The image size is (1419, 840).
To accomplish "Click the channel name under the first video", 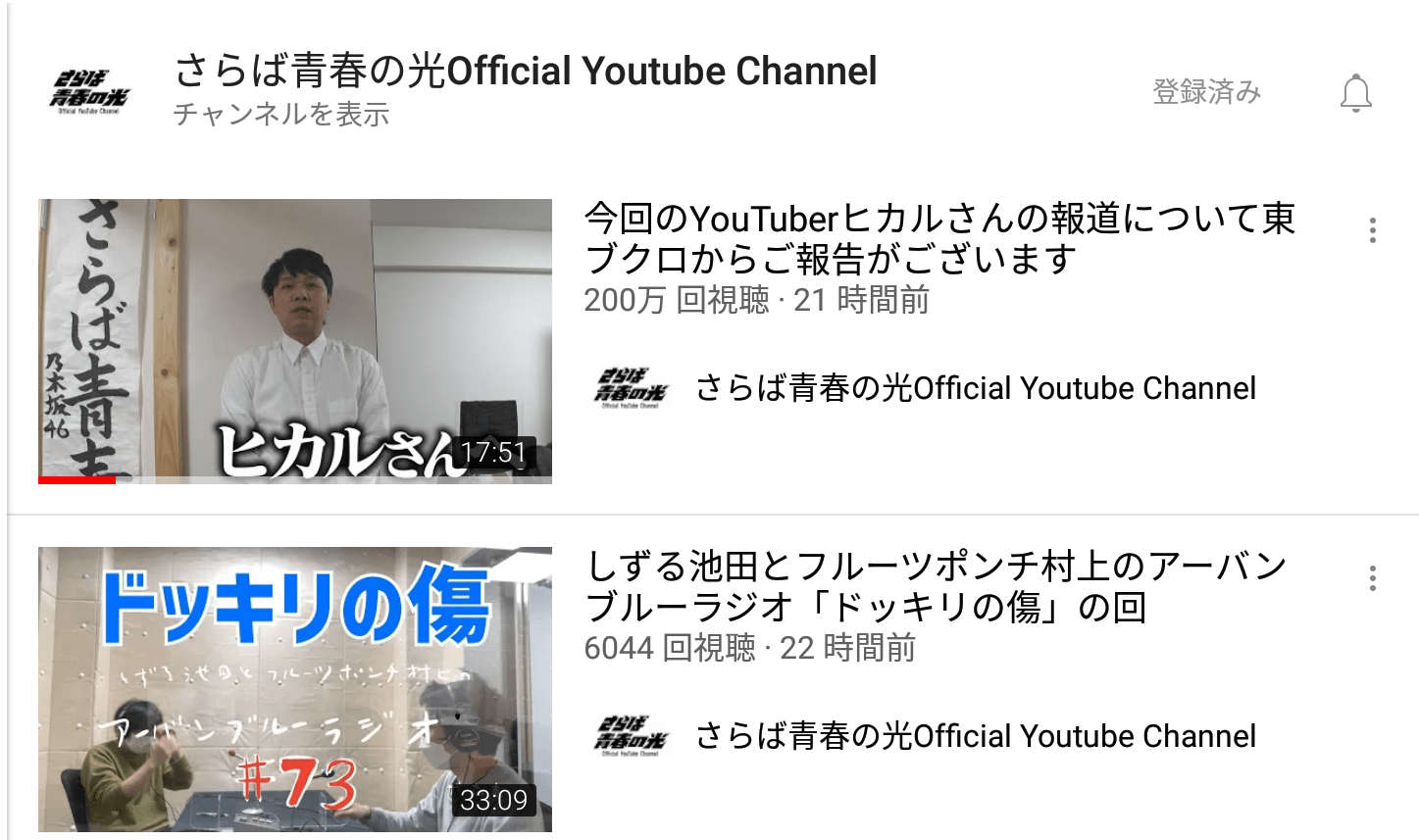I will [x=976, y=388].
